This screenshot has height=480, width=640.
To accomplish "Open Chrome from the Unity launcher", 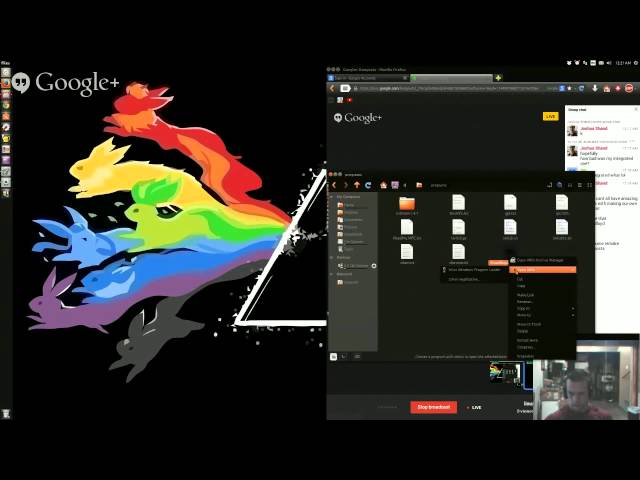I will [6, 105].
